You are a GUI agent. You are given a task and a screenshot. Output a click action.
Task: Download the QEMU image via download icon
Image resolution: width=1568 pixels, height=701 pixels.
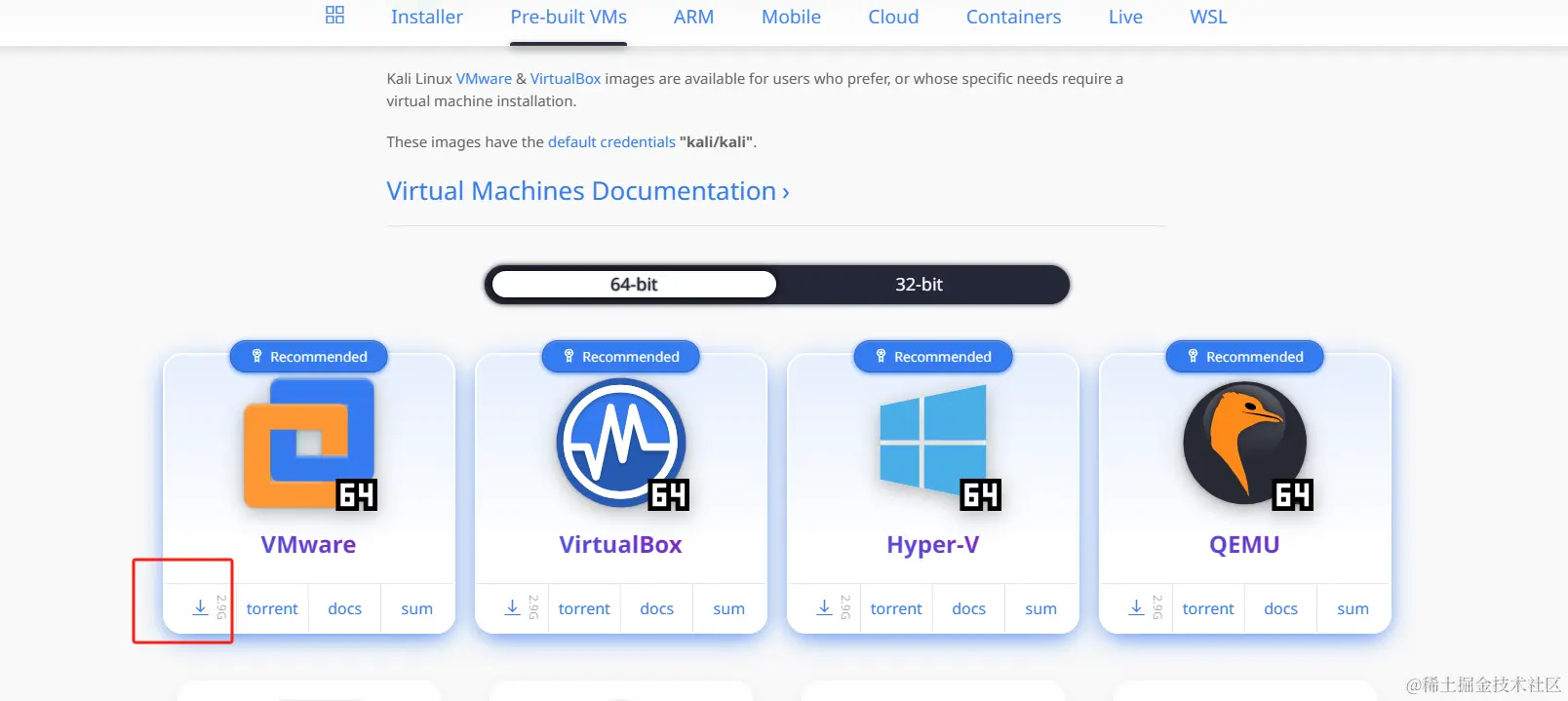(1136, 607)
